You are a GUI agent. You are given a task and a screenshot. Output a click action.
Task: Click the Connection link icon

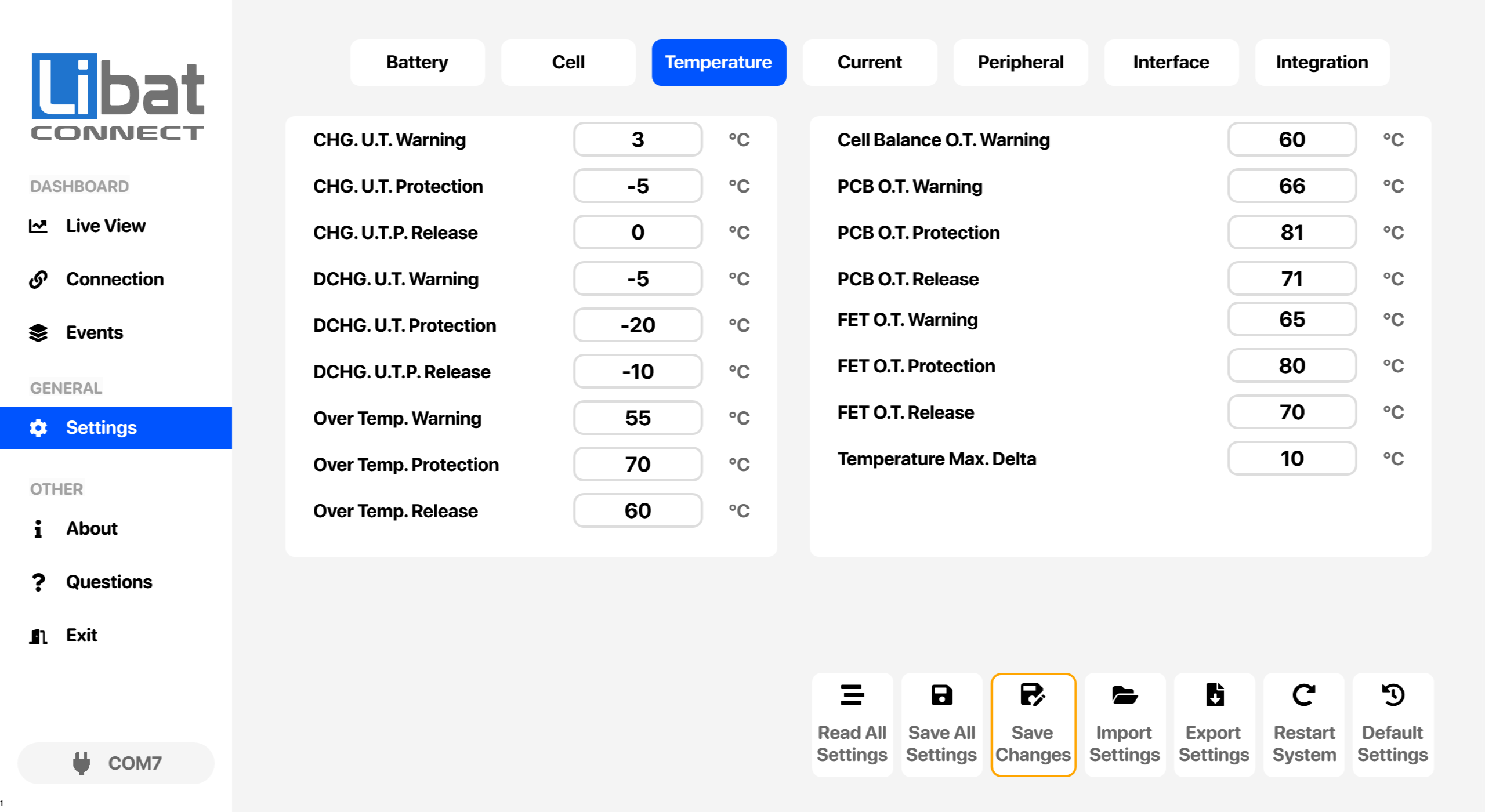pos(38,279)
